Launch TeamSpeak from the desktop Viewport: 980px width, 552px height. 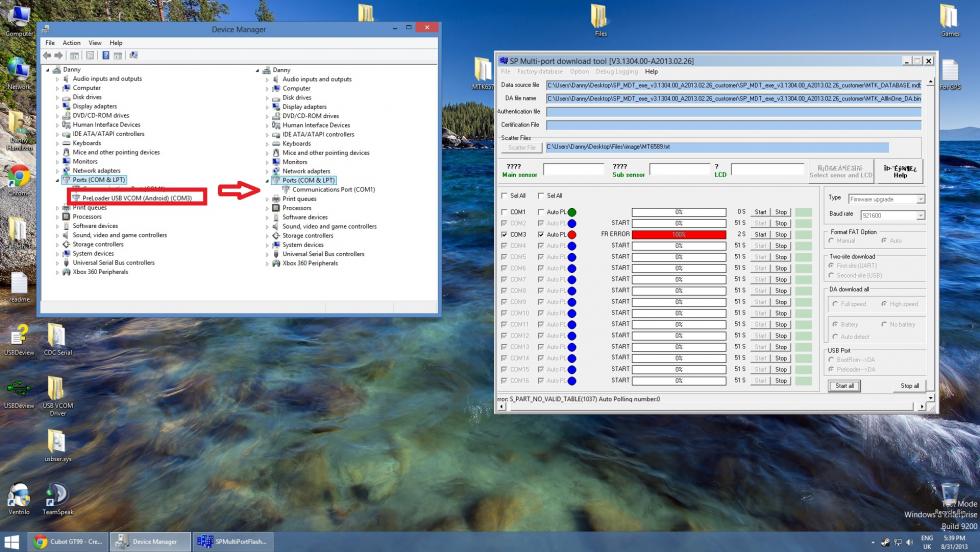[57, 499]
